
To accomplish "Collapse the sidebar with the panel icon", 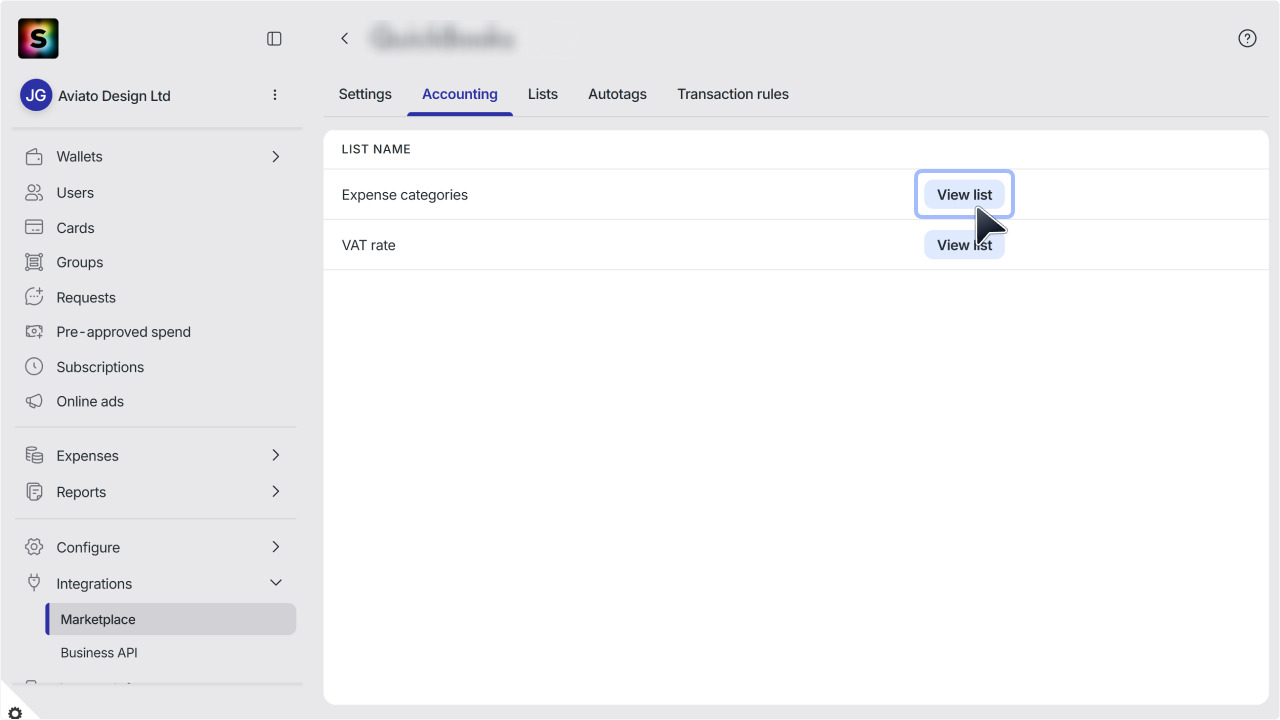I will pos(274,39).
